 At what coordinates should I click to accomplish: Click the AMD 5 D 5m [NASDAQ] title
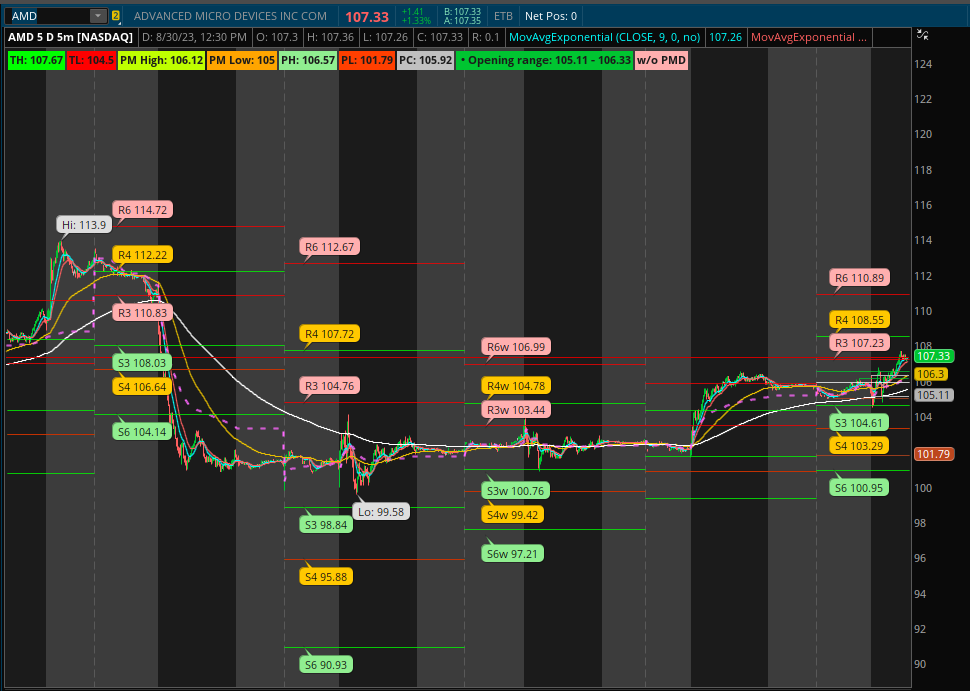tap(70, 37)
